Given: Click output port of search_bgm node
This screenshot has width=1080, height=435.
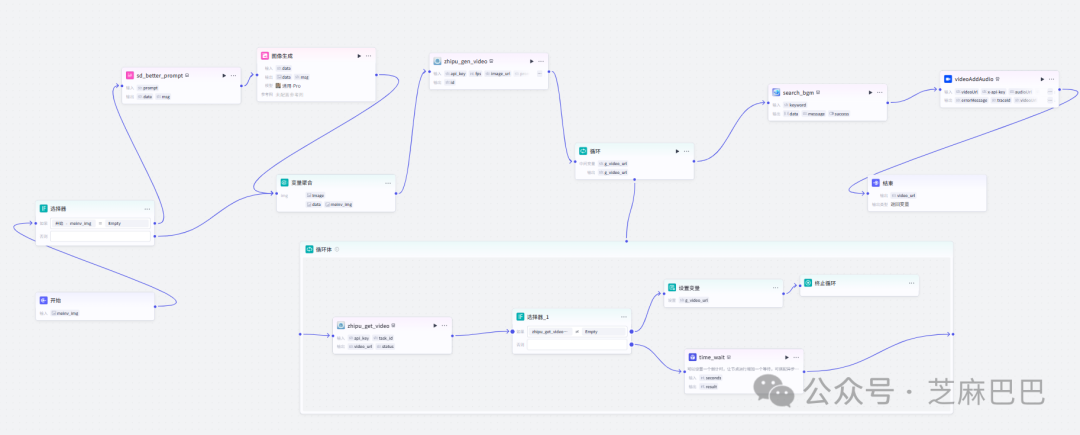Looking at the screenshot, I should [x=889, y=103].
